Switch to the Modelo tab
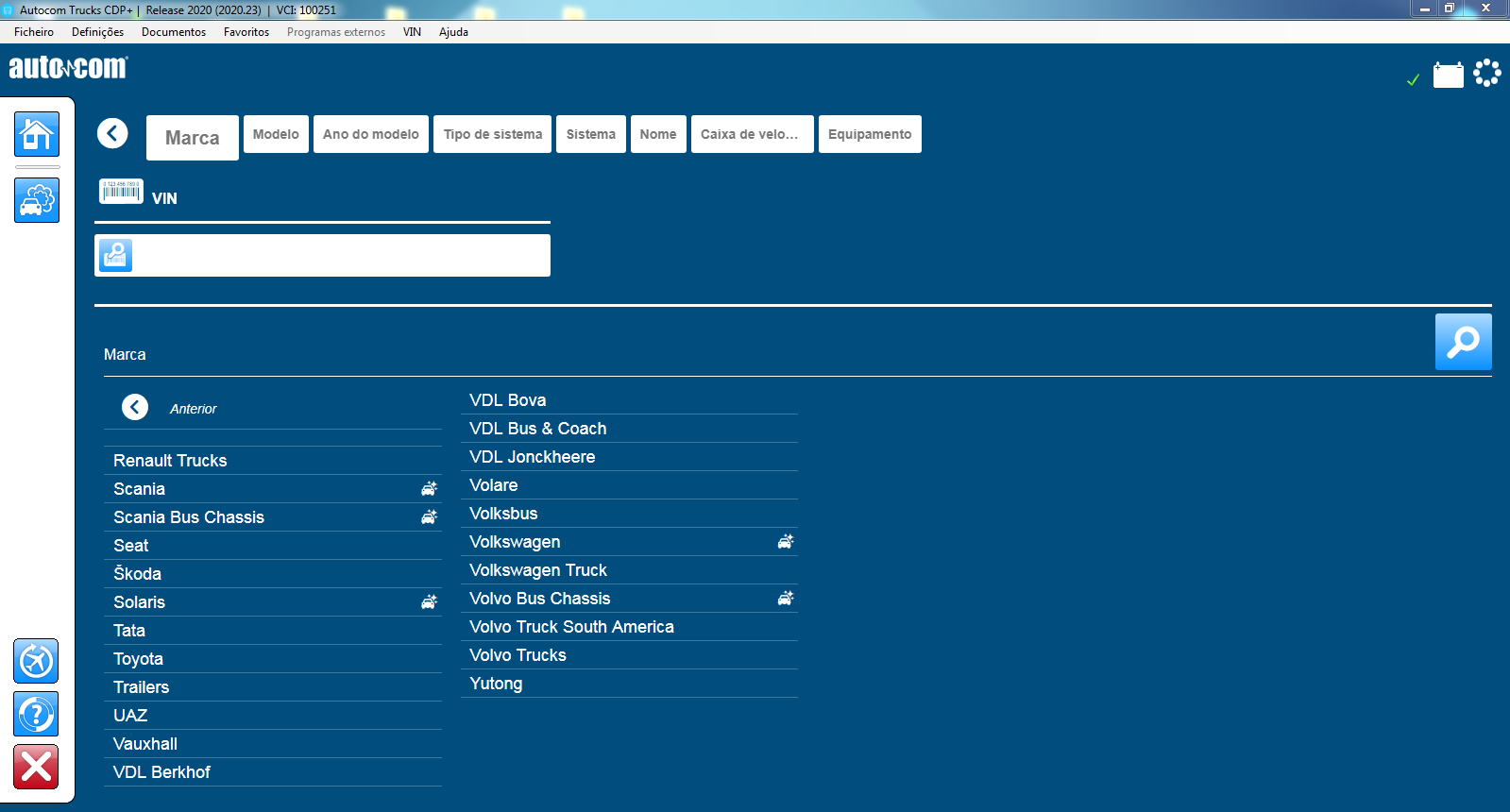 point(276,134)
